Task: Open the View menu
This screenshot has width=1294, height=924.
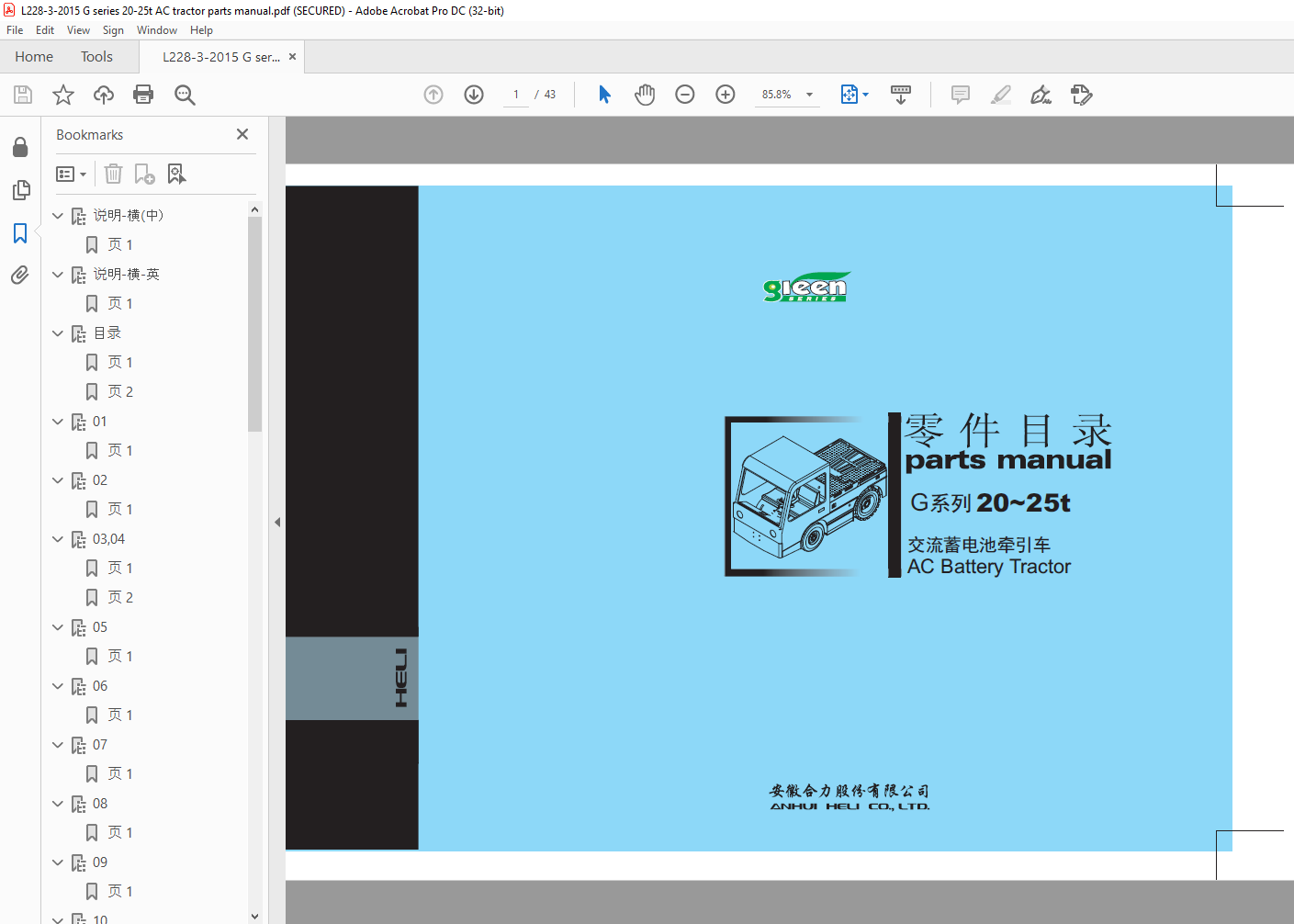Action: (78, 30)
